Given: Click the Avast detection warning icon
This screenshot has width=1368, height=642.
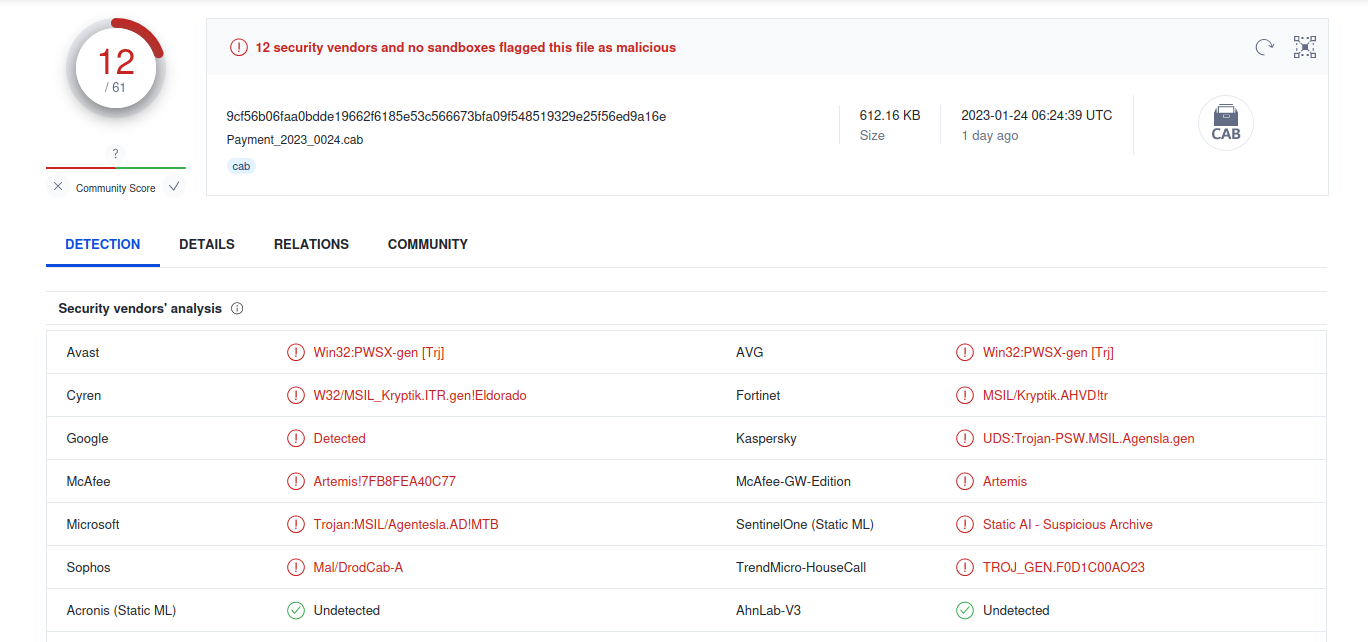Looking at the screenshot, I should (x=296, y=352).
